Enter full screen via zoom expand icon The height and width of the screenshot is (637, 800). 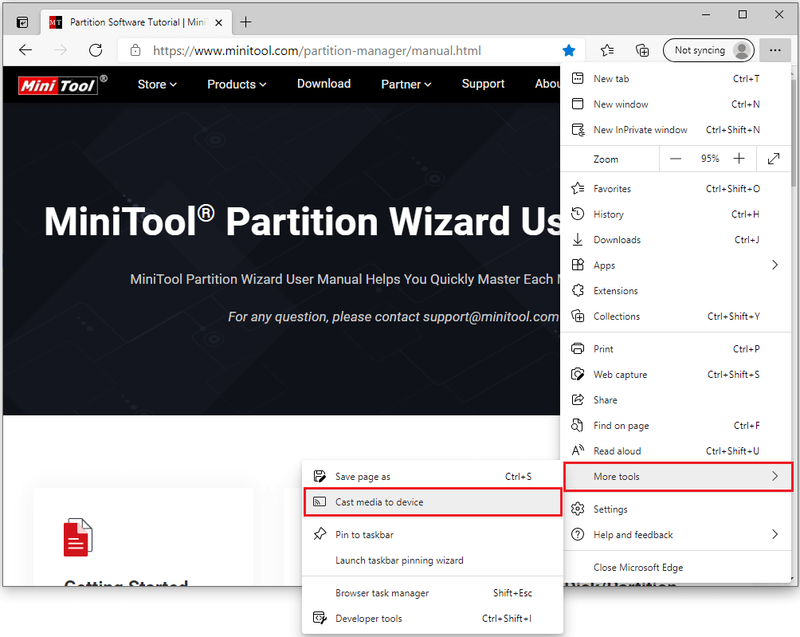tap(773, 159)
